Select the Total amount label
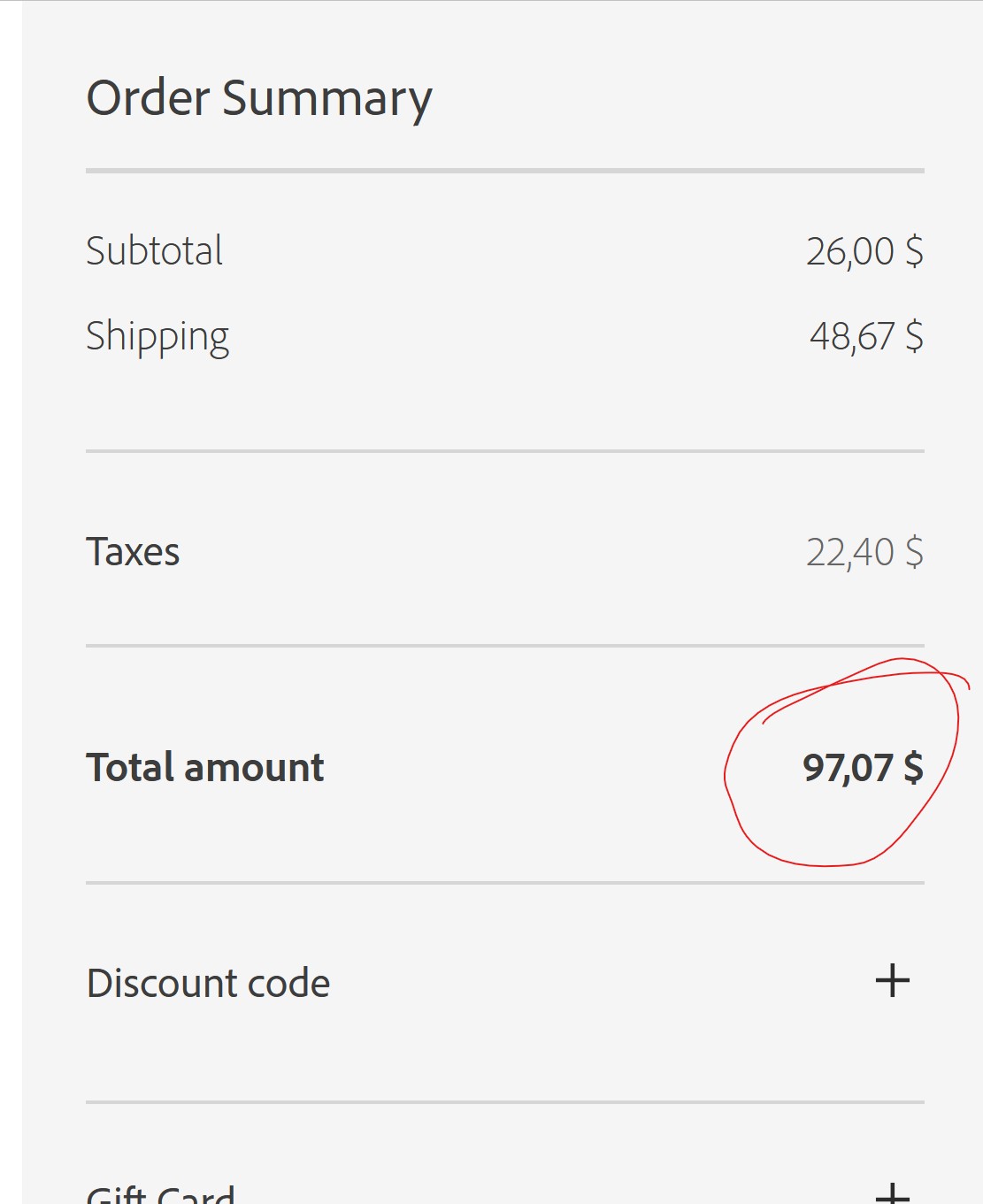 (204, 767)
